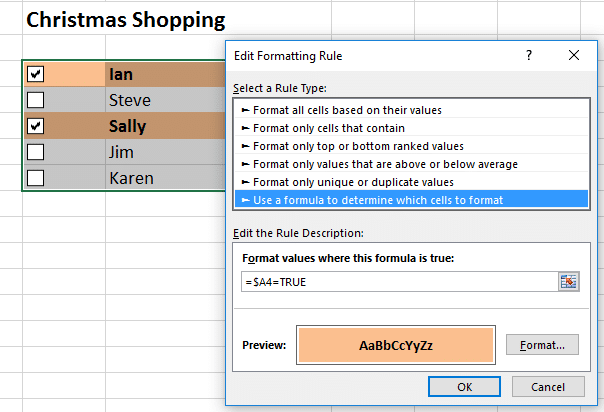Tick the checkbox beside Karen
604x412 pixels.
[x=36, y=178]
